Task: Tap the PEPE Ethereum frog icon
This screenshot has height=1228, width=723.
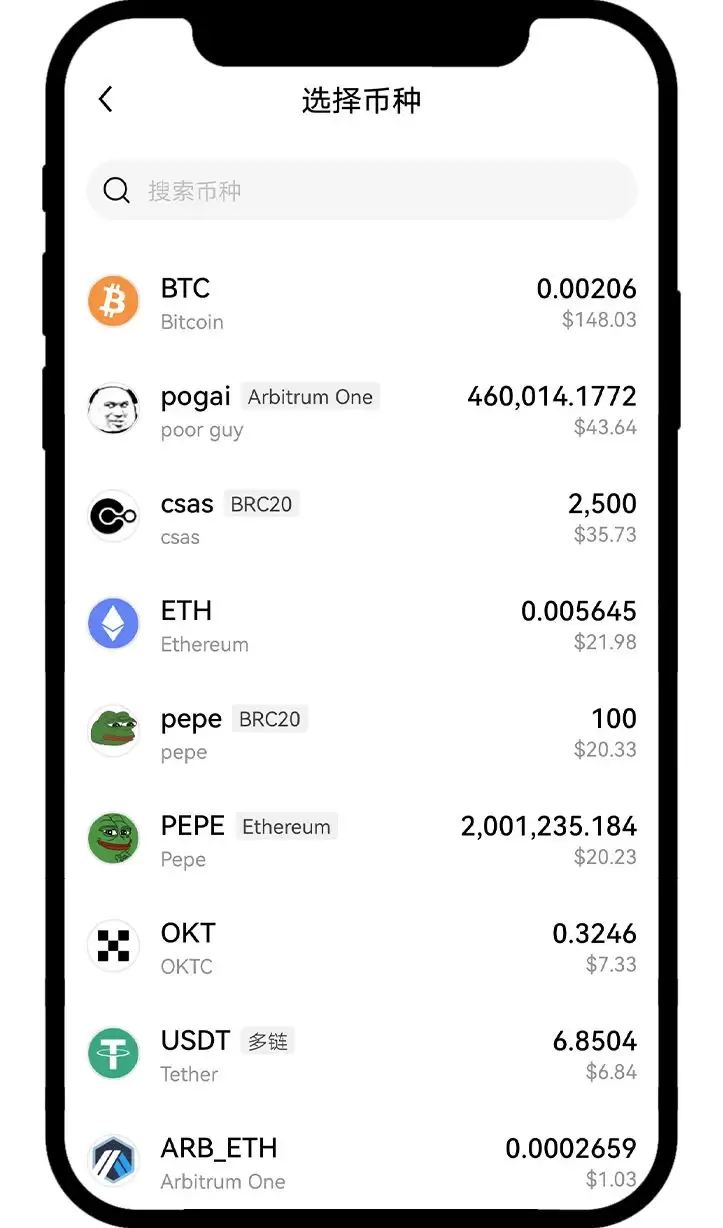Action: [113, 839]
